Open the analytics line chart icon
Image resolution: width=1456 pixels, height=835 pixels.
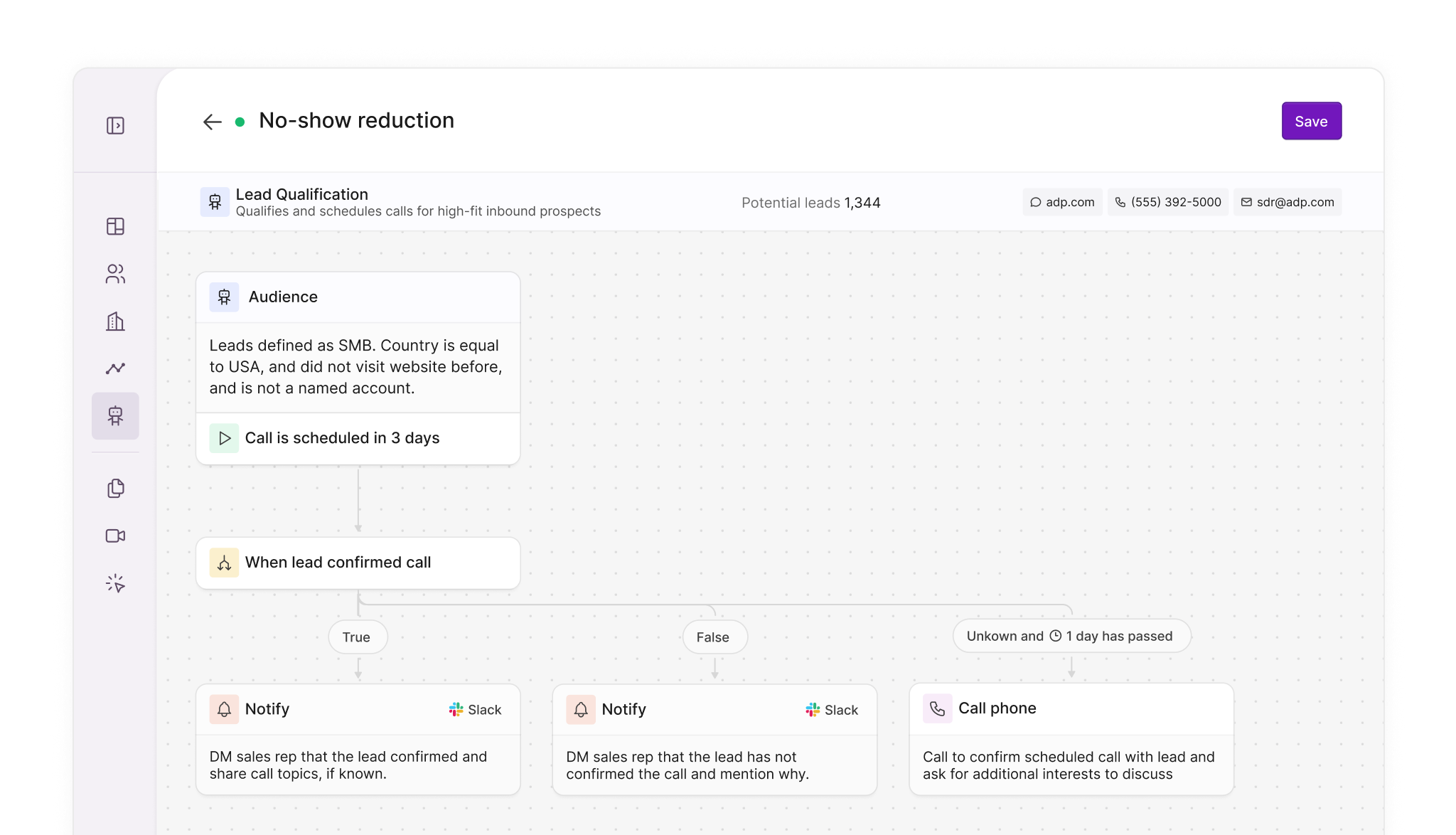(x=115, y=368)
